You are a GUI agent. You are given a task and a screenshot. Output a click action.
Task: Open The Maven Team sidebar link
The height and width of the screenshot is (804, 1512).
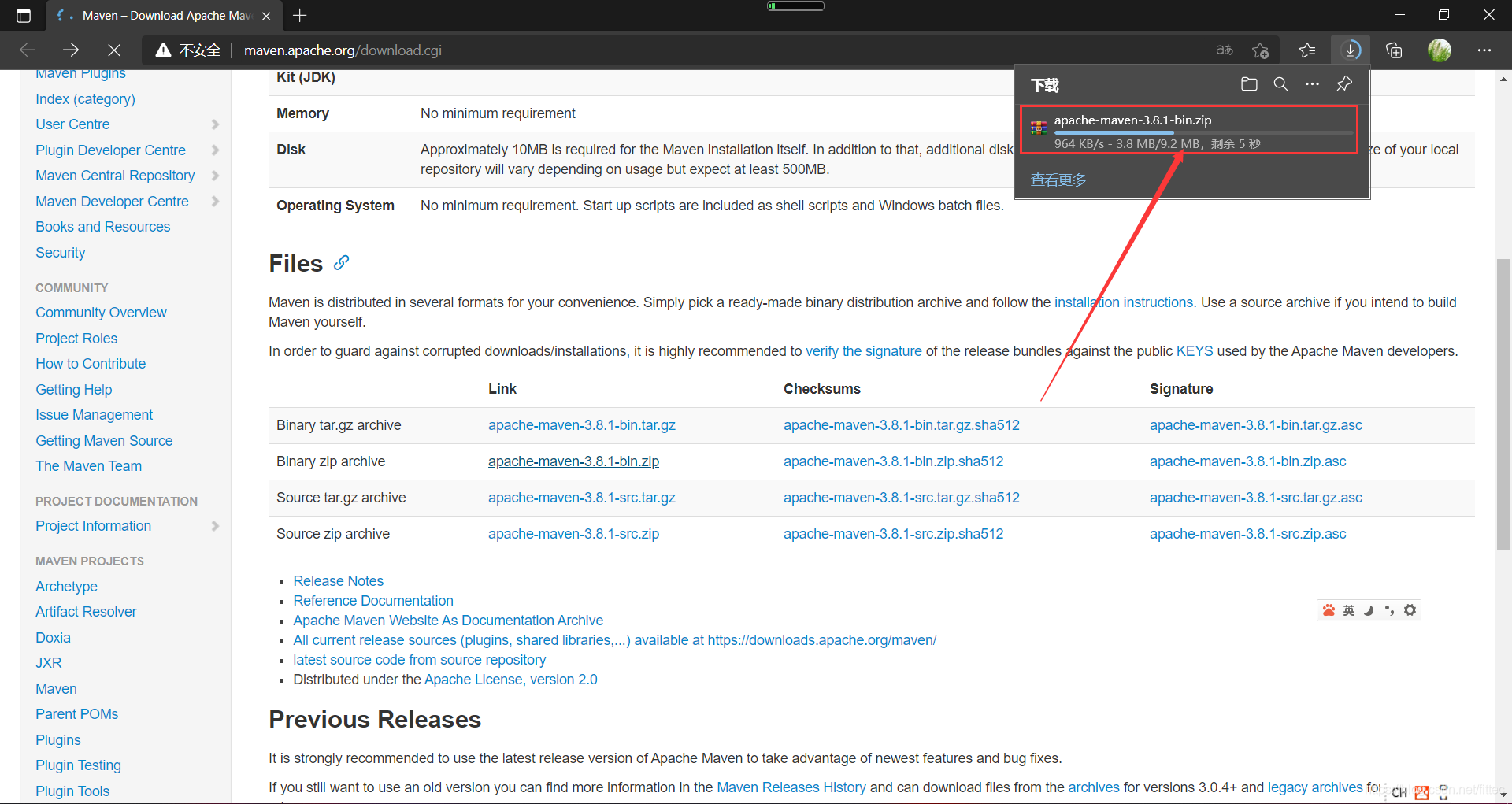coord(88,466)
